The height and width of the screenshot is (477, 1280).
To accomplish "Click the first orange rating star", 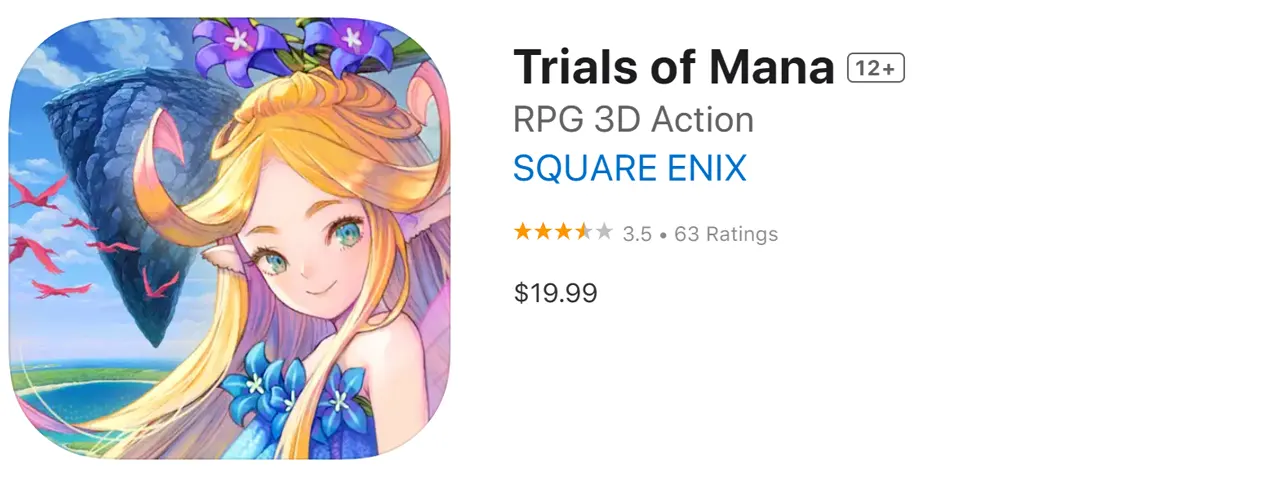I will point(522,233).
